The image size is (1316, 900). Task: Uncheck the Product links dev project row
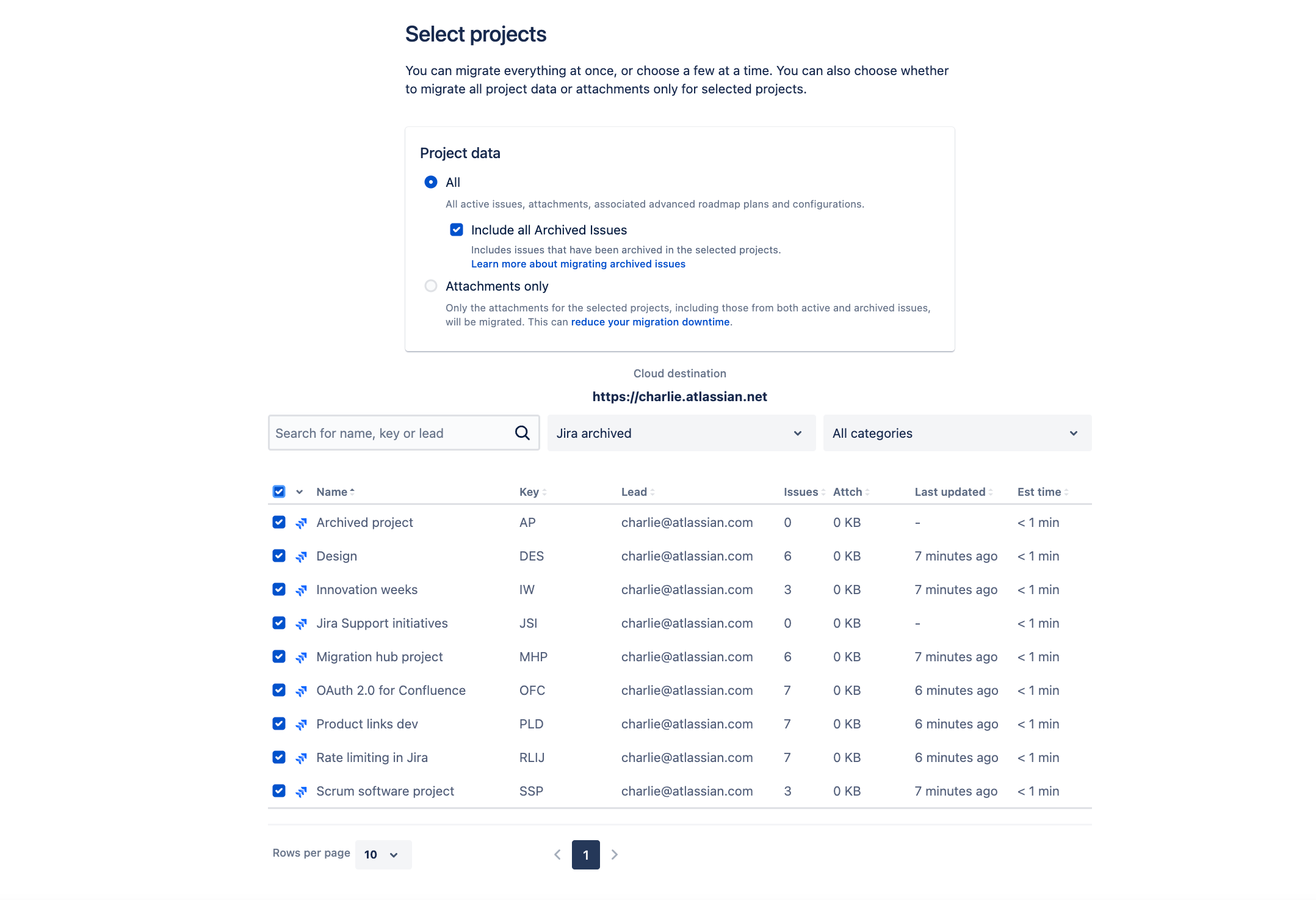[x=278, y=724]
